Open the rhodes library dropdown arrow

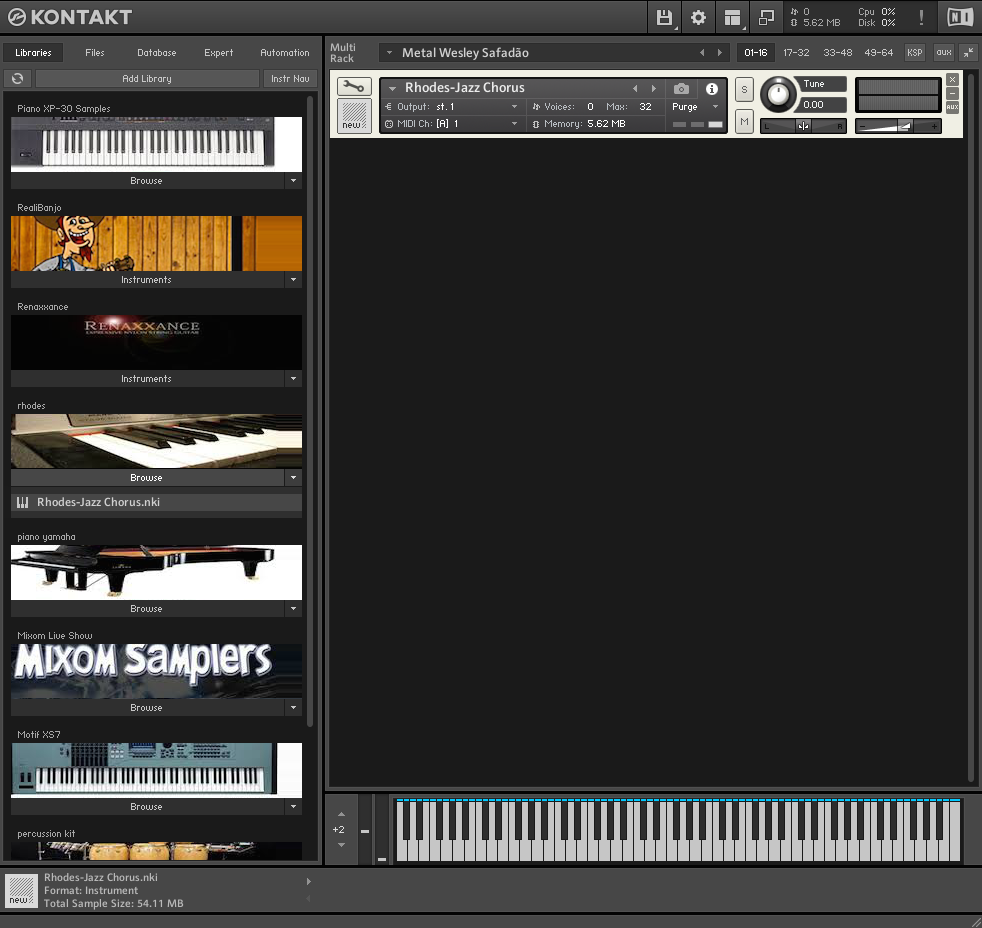[x=293, y=477]
